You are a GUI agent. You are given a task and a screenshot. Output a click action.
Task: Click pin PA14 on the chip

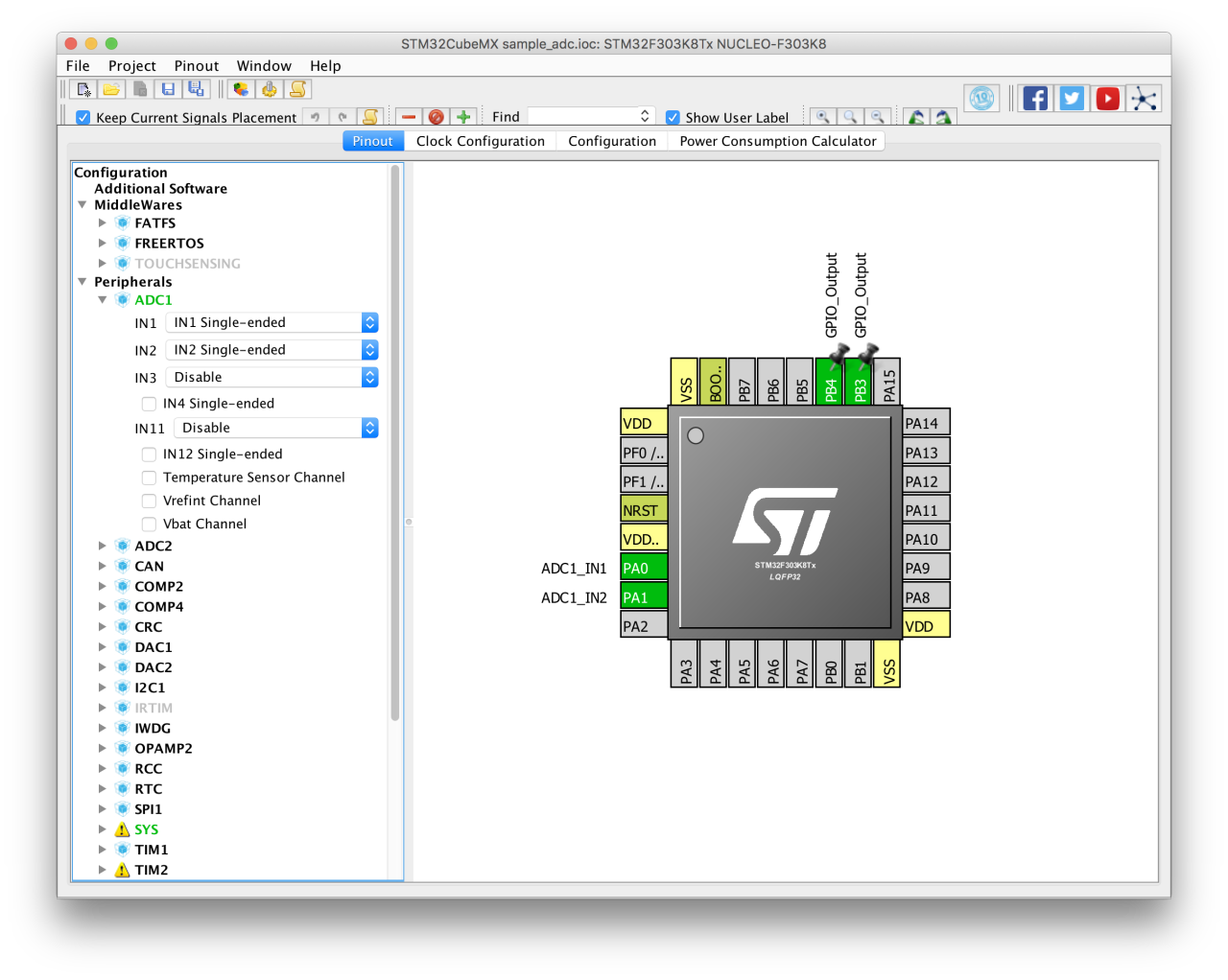pos(926,423)
